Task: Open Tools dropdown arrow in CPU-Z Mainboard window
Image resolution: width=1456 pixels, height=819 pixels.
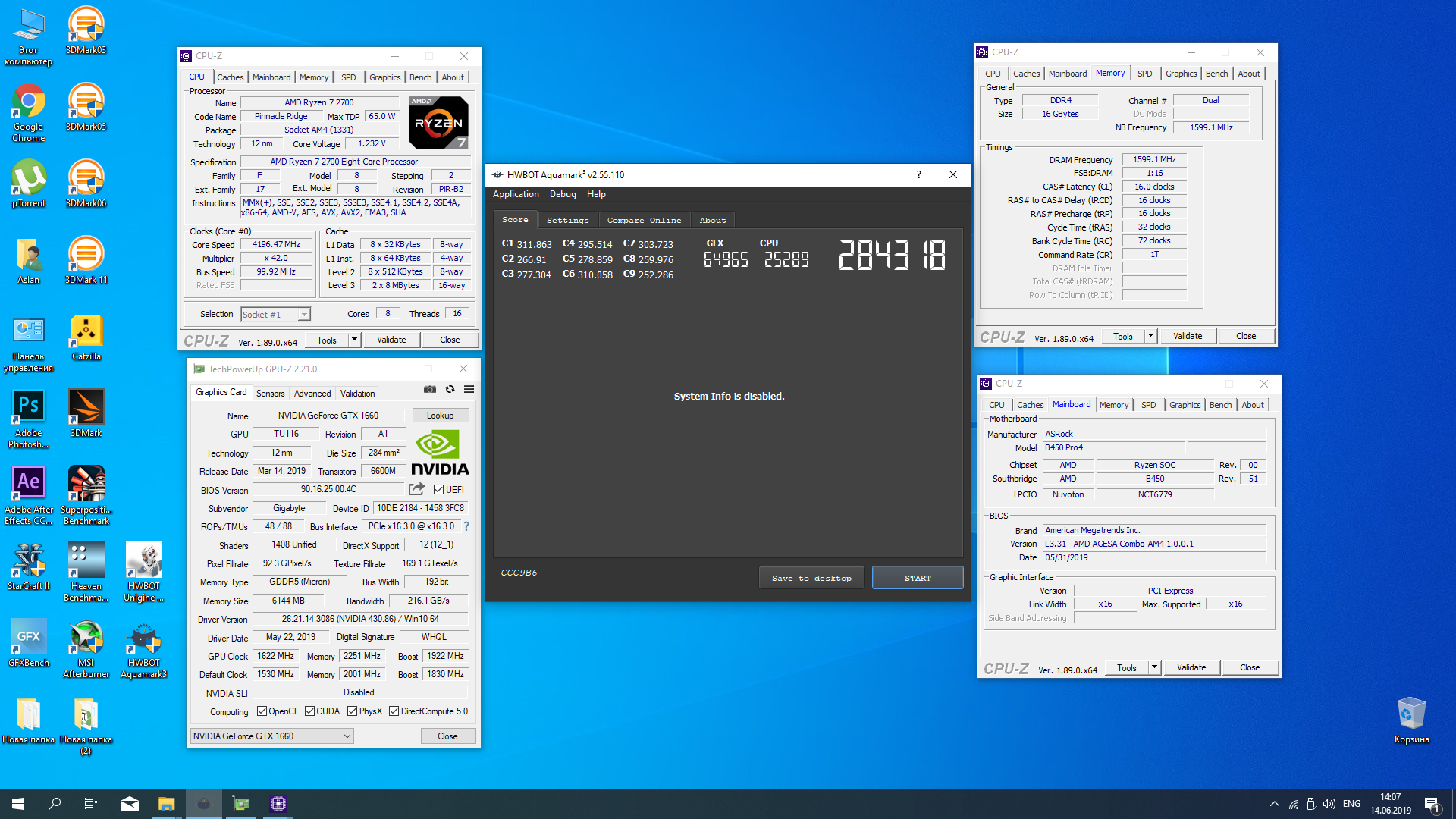Action: 1154,667
